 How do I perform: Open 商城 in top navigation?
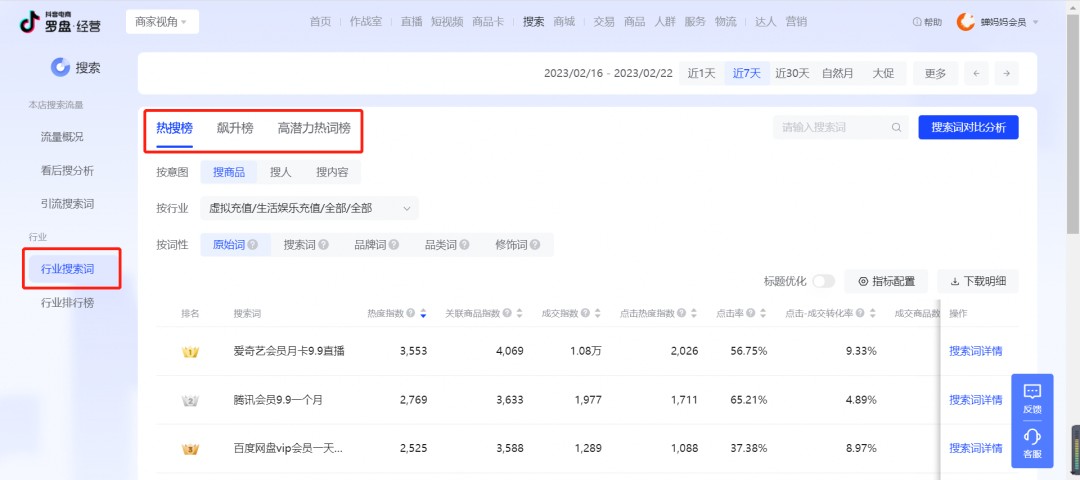pyautogui.click(x=564, y=22)
